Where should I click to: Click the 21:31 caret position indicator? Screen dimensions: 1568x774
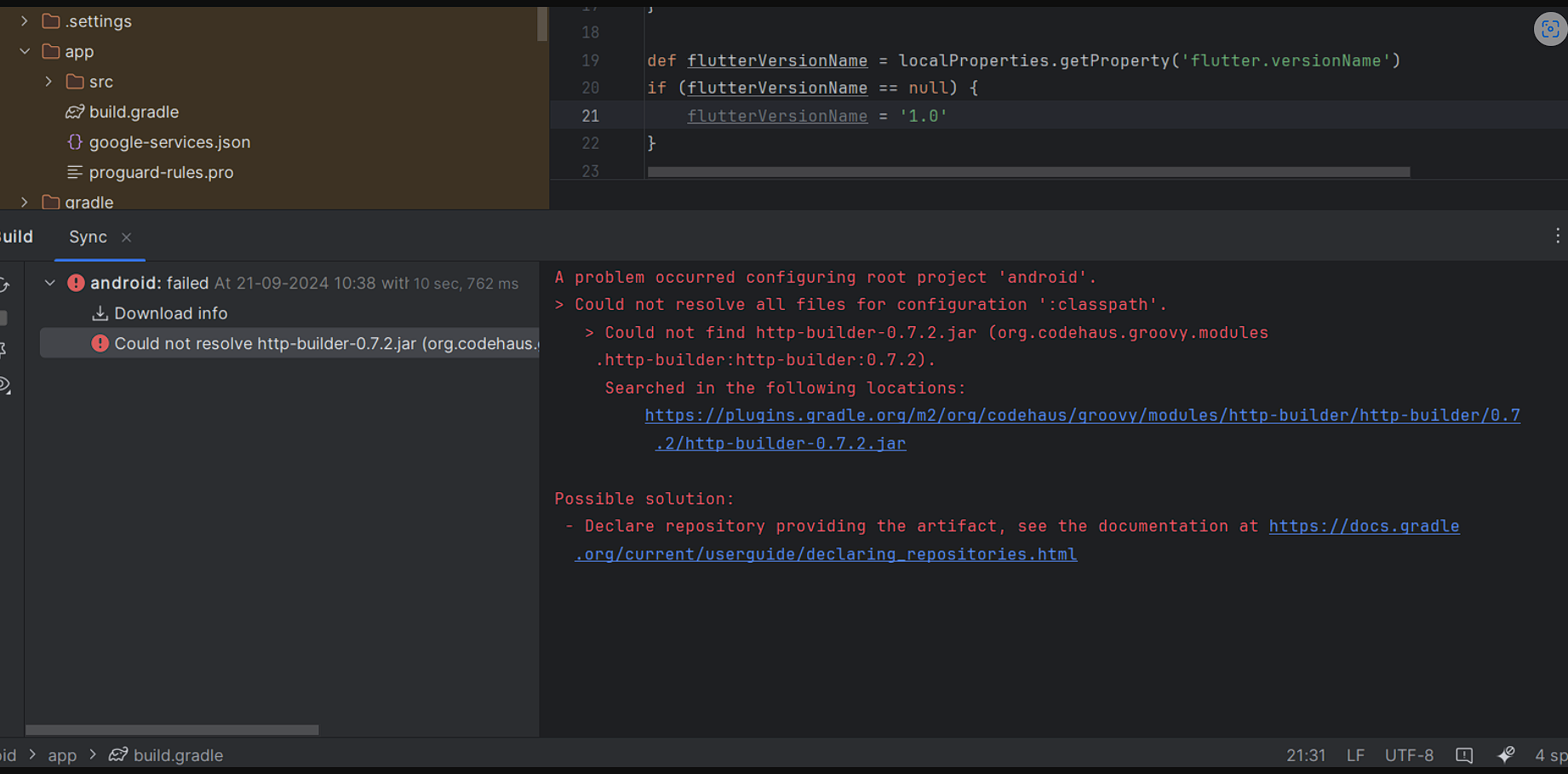[x=1306, y=755]
